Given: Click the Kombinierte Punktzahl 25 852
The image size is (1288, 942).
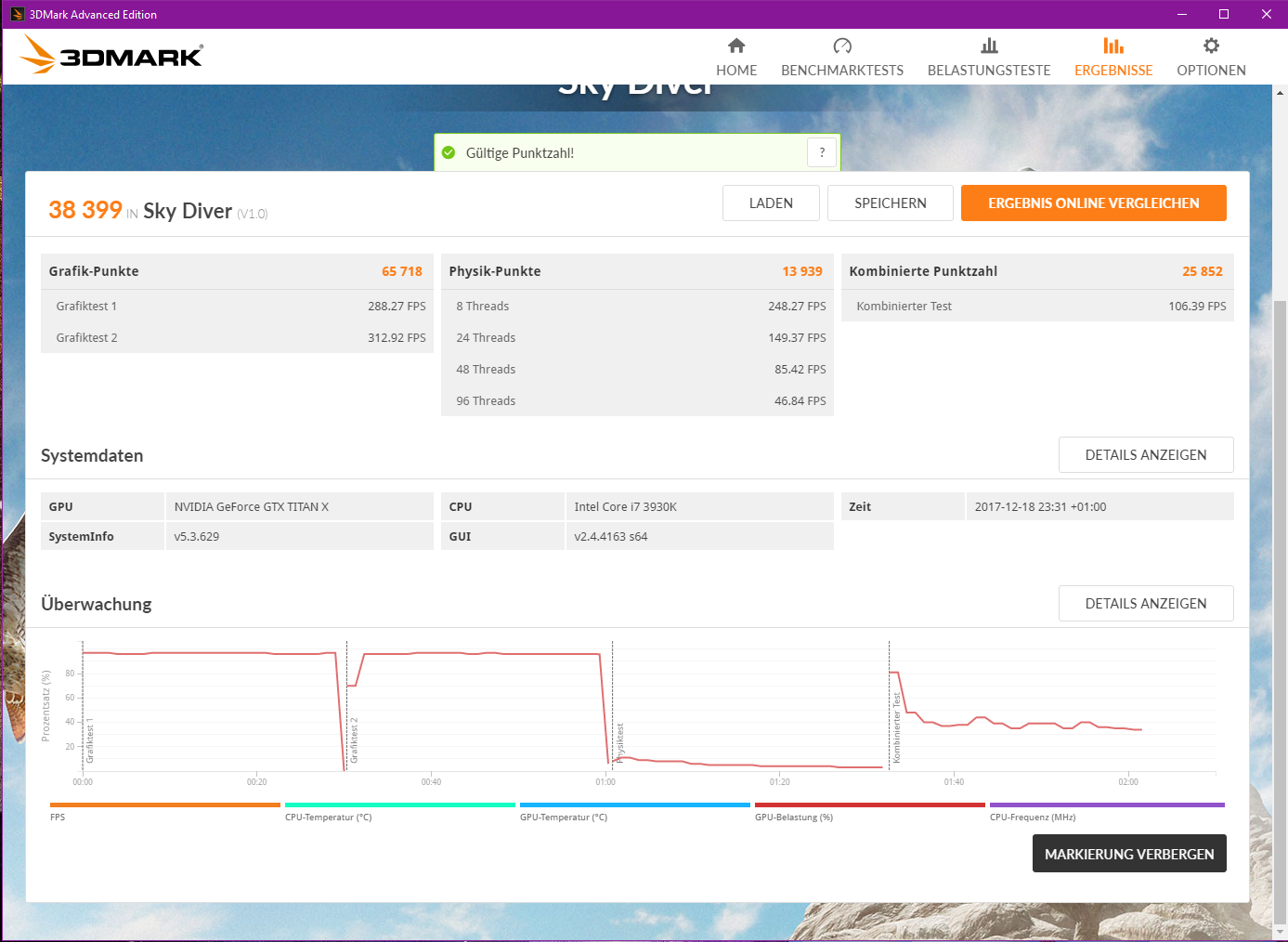Looking at the screenshot, I should click(1203, 271).
